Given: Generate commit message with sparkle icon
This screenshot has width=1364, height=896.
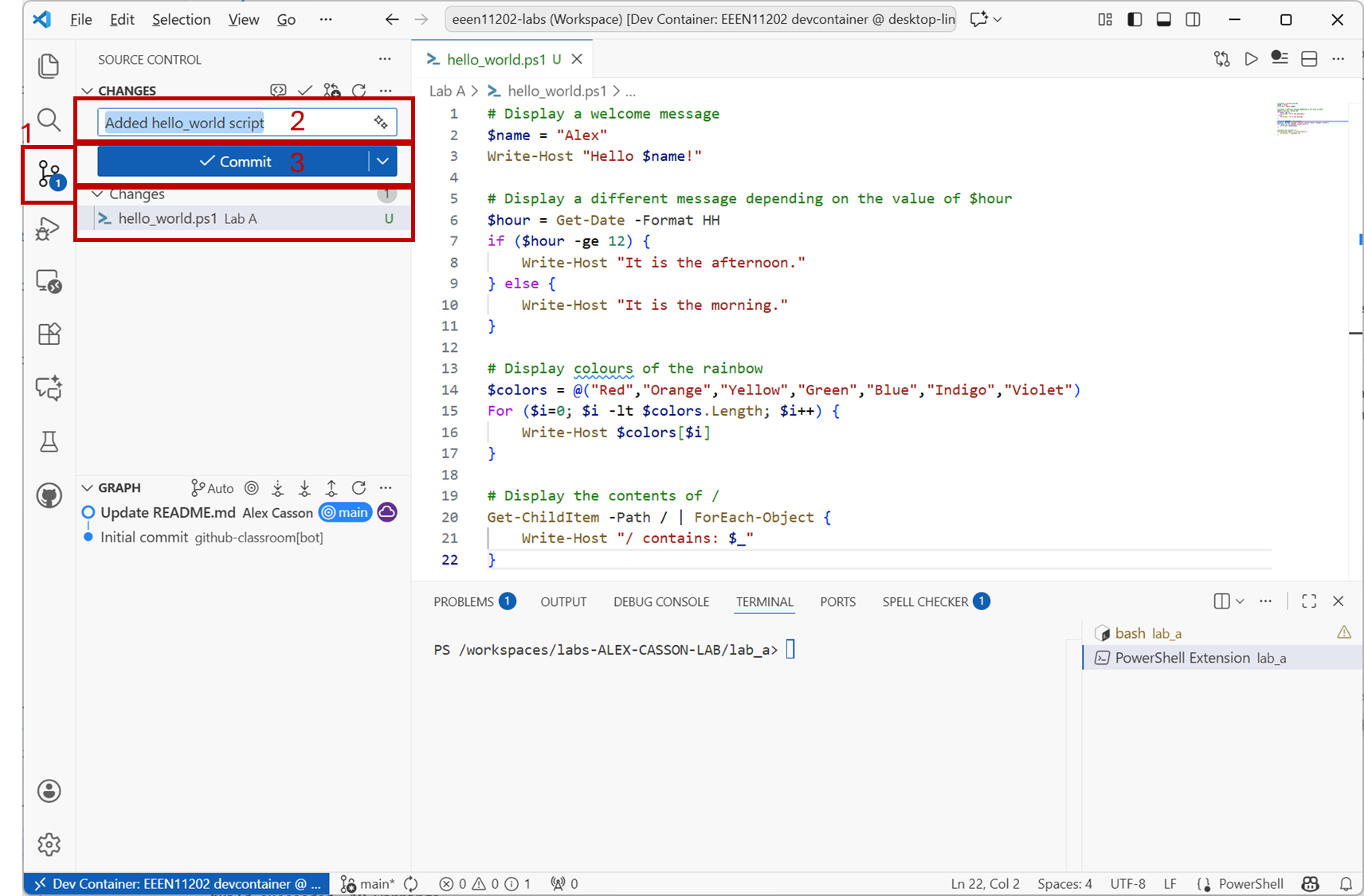Looking at the screenshot, I should 381,122.
